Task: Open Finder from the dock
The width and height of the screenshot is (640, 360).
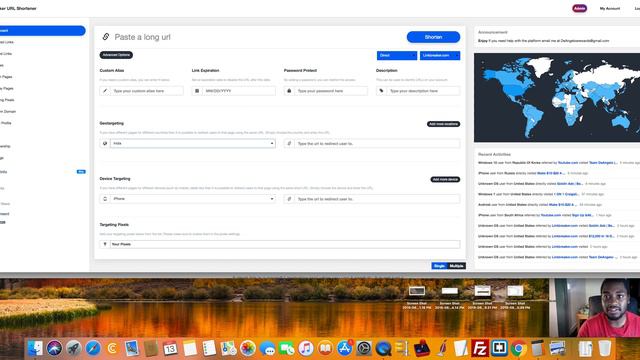Action: 35,348
